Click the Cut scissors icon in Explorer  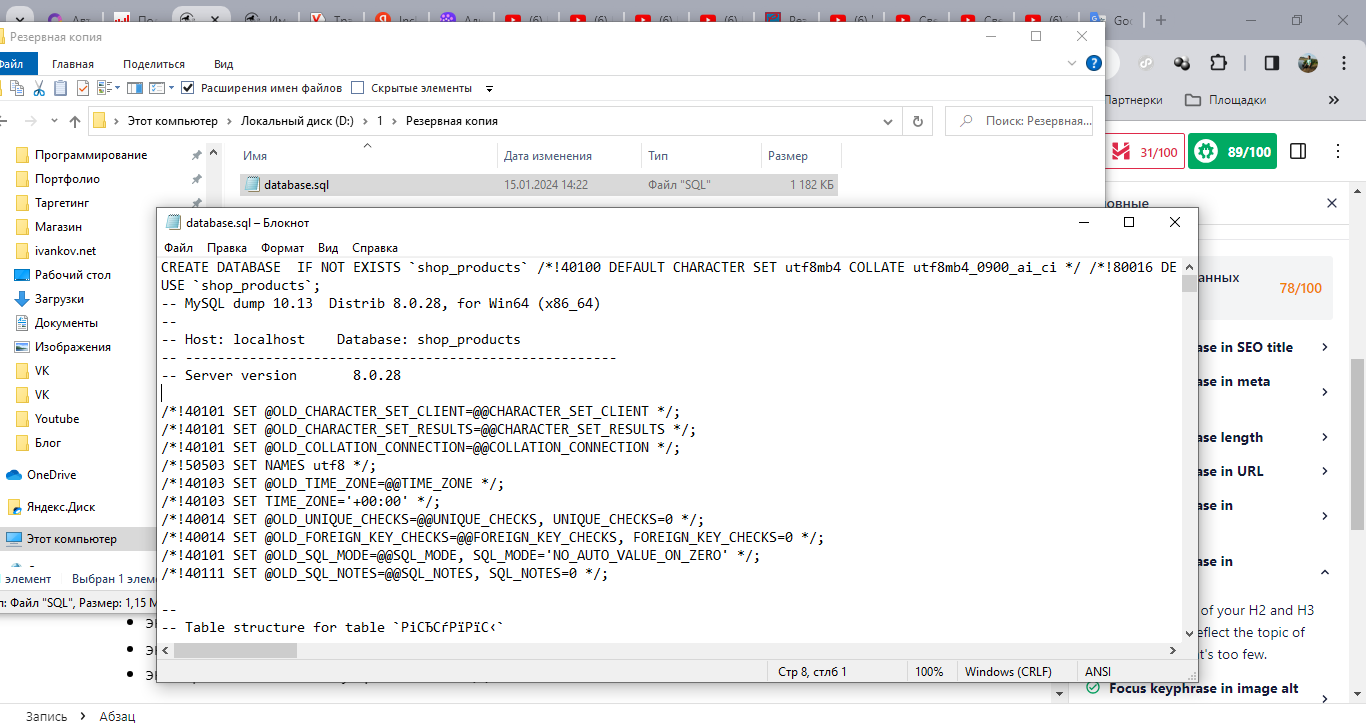39,88
